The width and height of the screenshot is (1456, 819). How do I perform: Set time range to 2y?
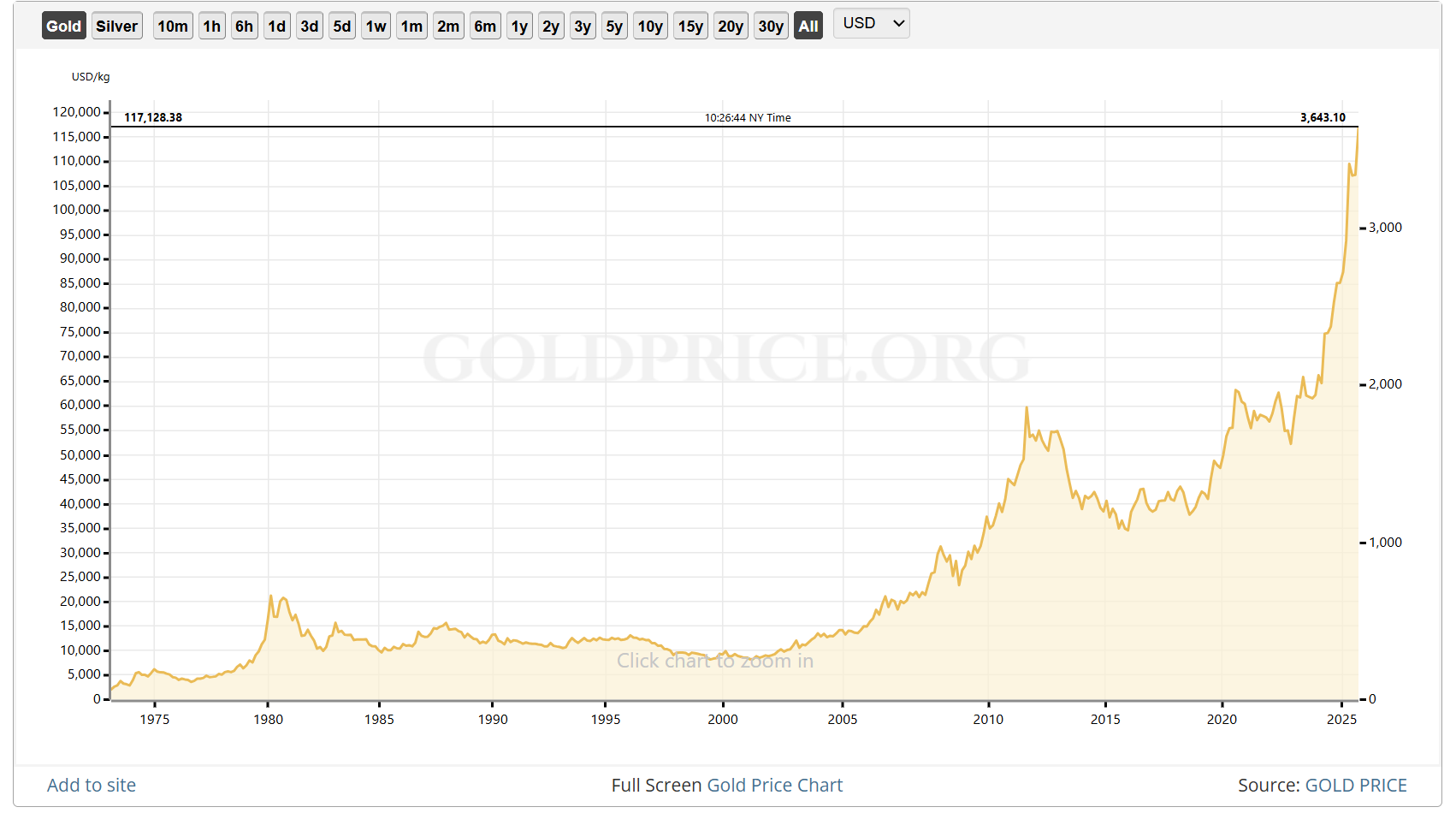pos(551,26)
